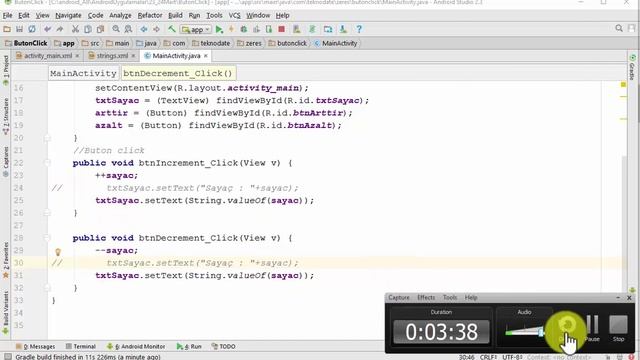Click the Profile app icon in the toolbar

click(x=256, y=29)
